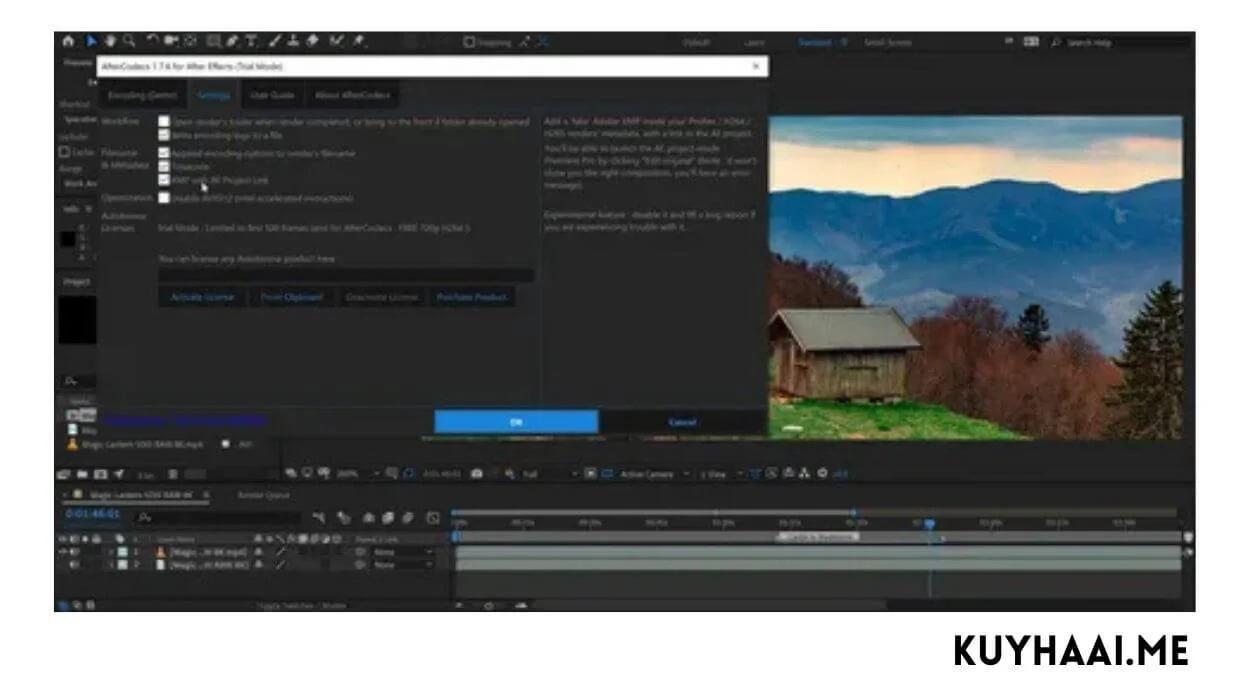Select the Default workspace
Image resolution: width=1250 pixels, height=680 pixels.
696,43
